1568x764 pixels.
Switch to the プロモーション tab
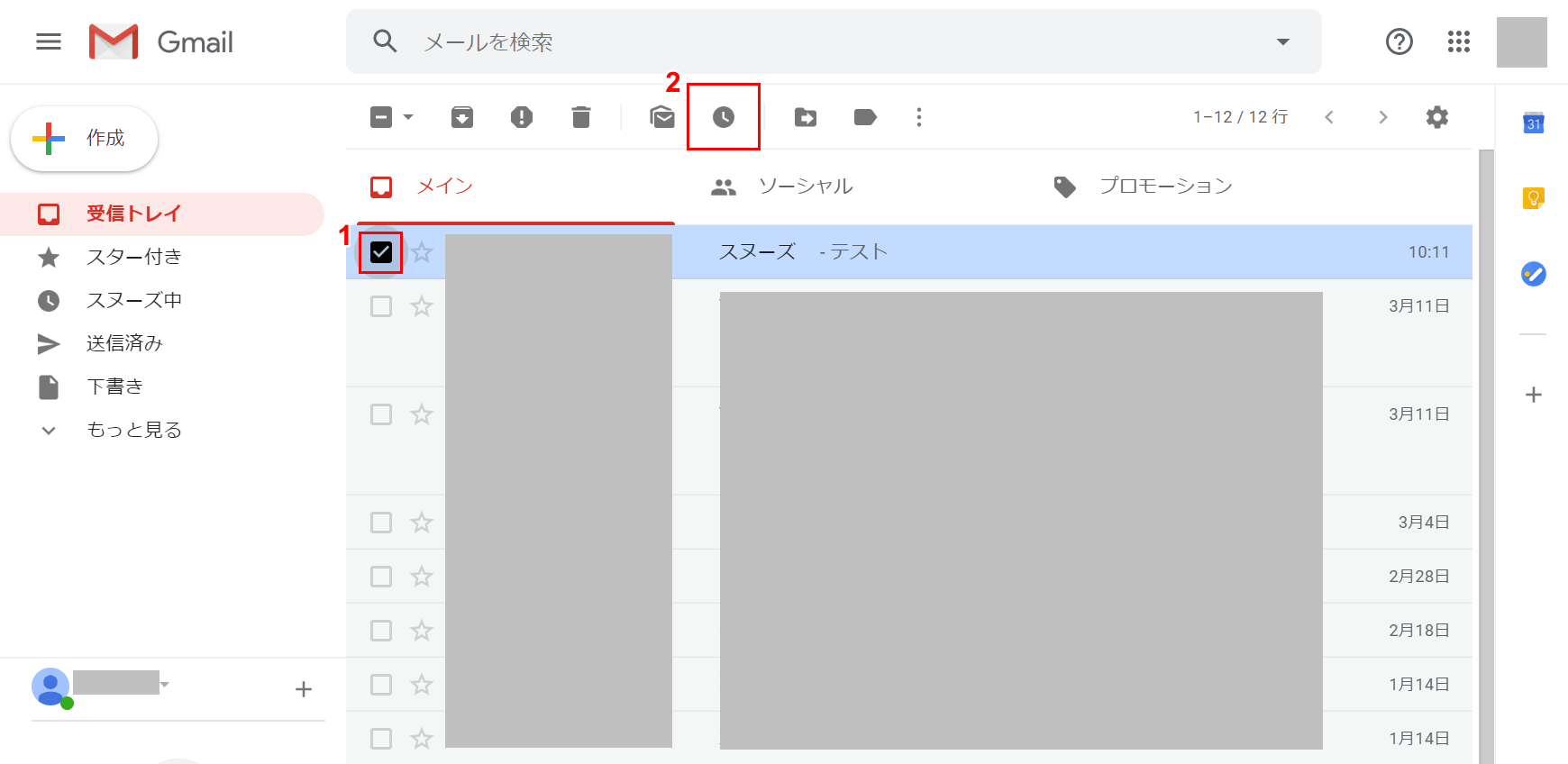pos(1164,186)
